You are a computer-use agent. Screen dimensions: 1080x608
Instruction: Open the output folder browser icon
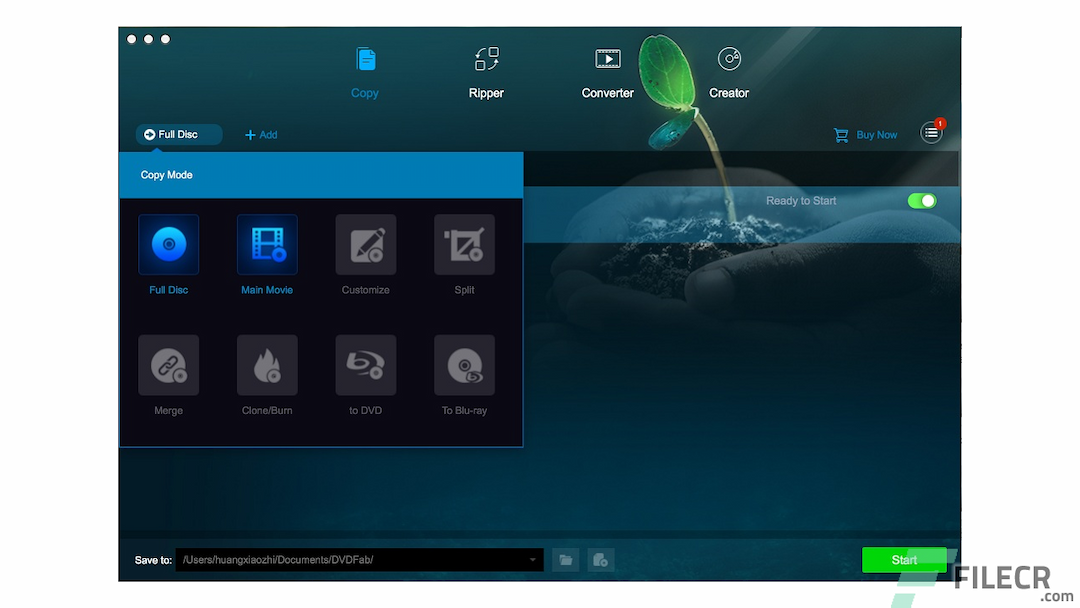565,560
